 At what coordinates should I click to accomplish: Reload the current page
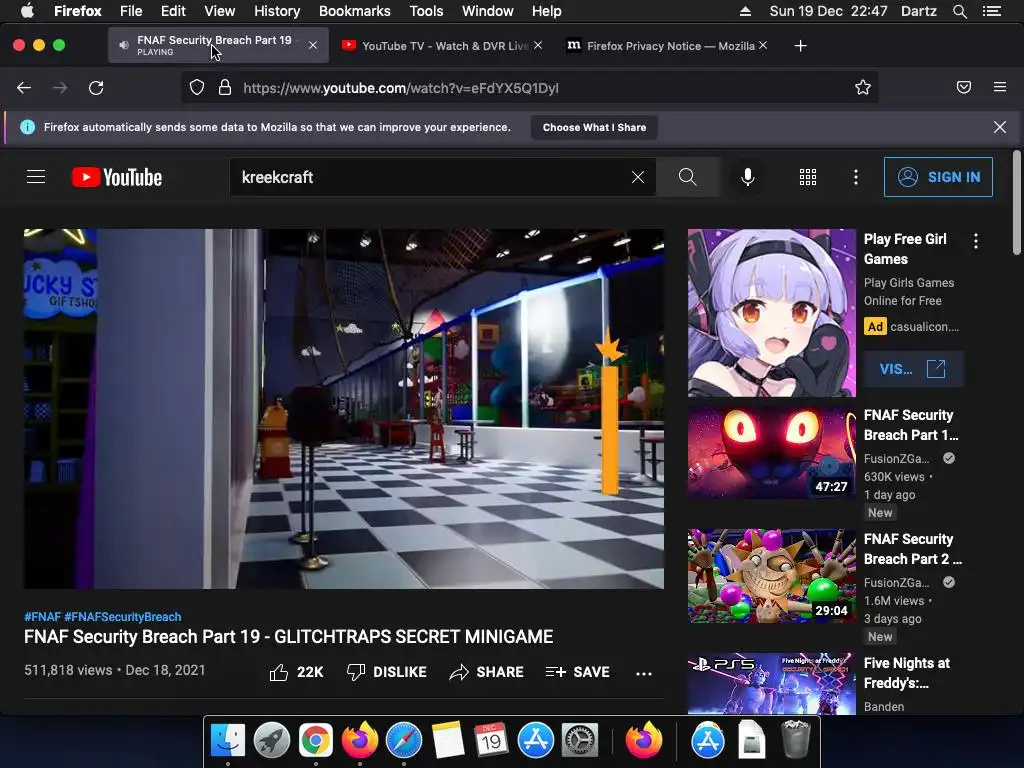(x=96, y=88)
